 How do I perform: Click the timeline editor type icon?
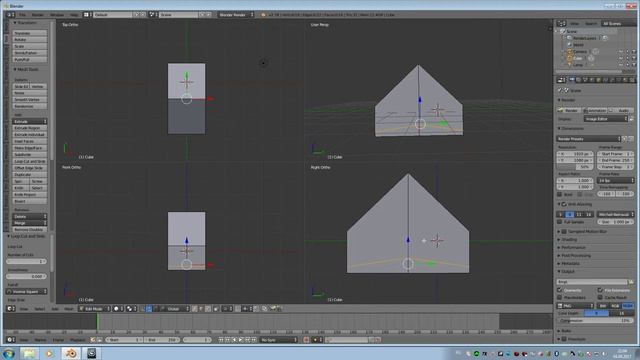11,340
